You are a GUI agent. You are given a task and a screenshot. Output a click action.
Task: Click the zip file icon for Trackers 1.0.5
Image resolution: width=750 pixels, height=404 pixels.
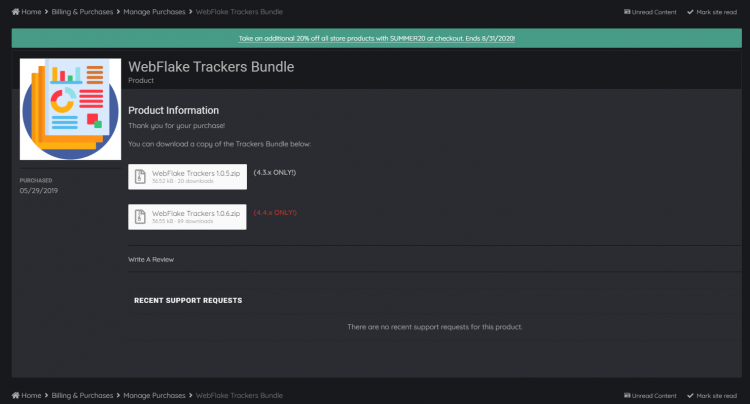click(x=141, y=177)
